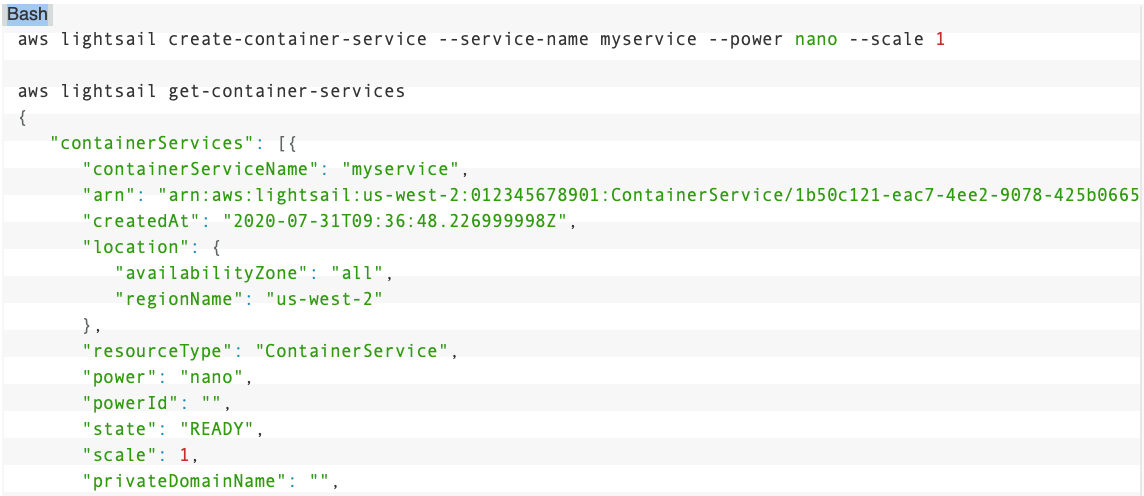Click the "ContainerService" resourceType value

(351, 351)
